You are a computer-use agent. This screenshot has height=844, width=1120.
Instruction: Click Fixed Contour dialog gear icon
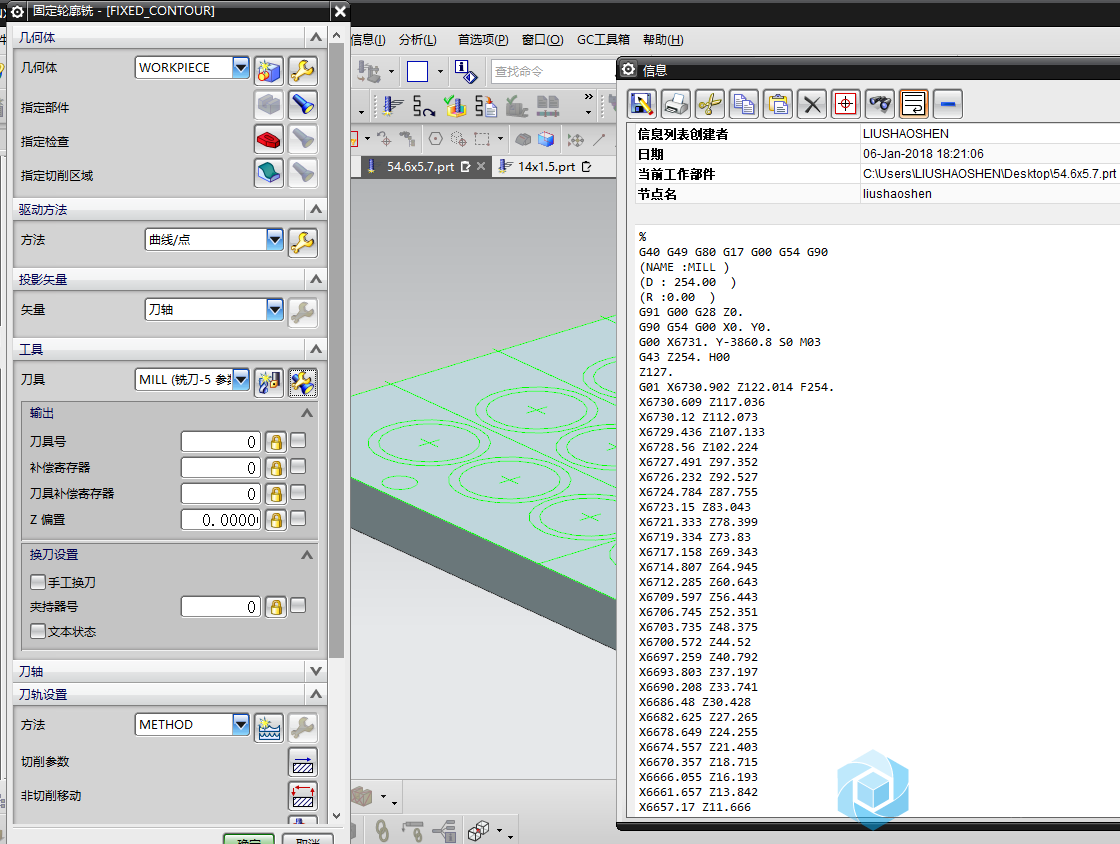point(18,11)
